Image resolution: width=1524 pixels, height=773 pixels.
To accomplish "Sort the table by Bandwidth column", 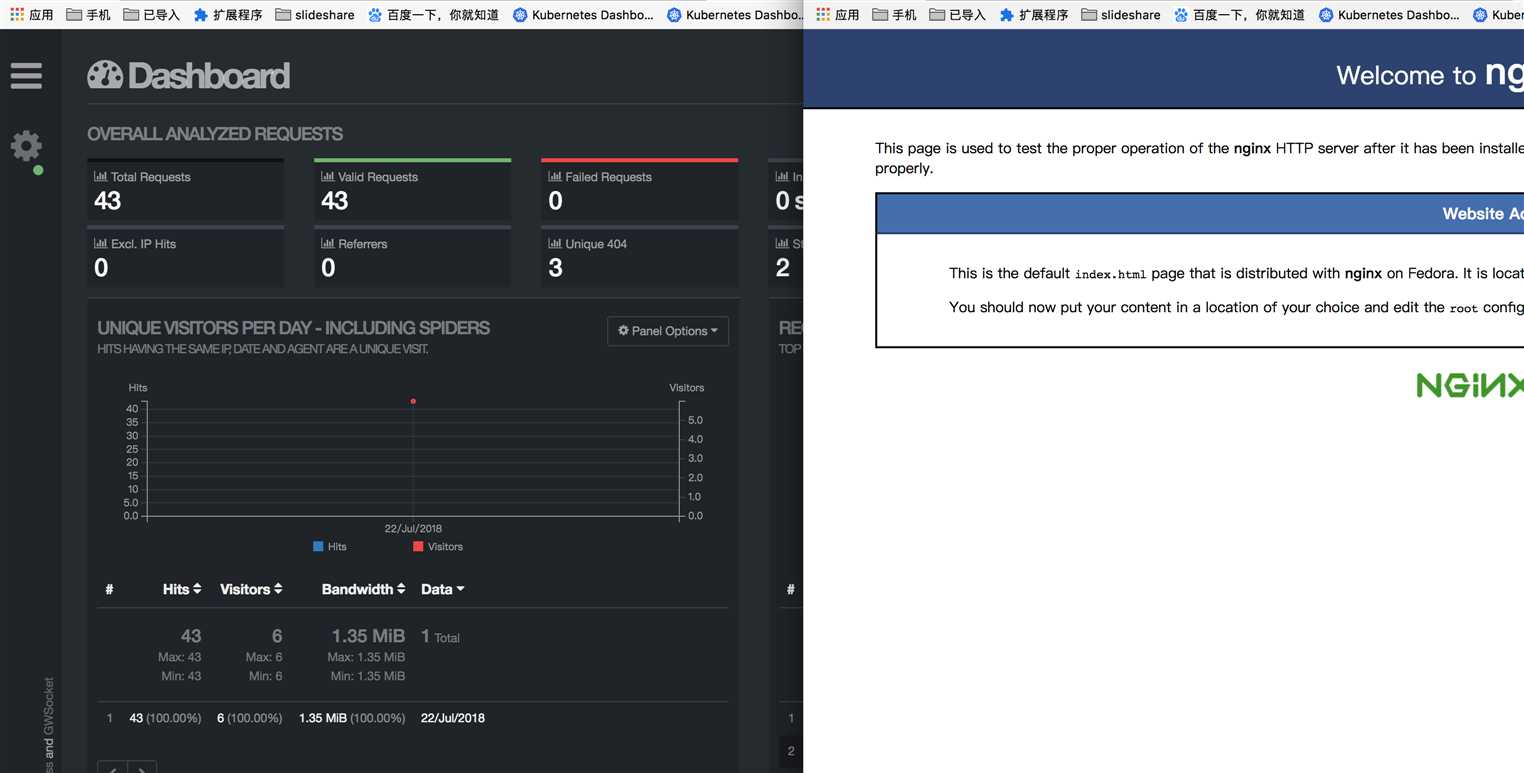I will coord(363,589).
